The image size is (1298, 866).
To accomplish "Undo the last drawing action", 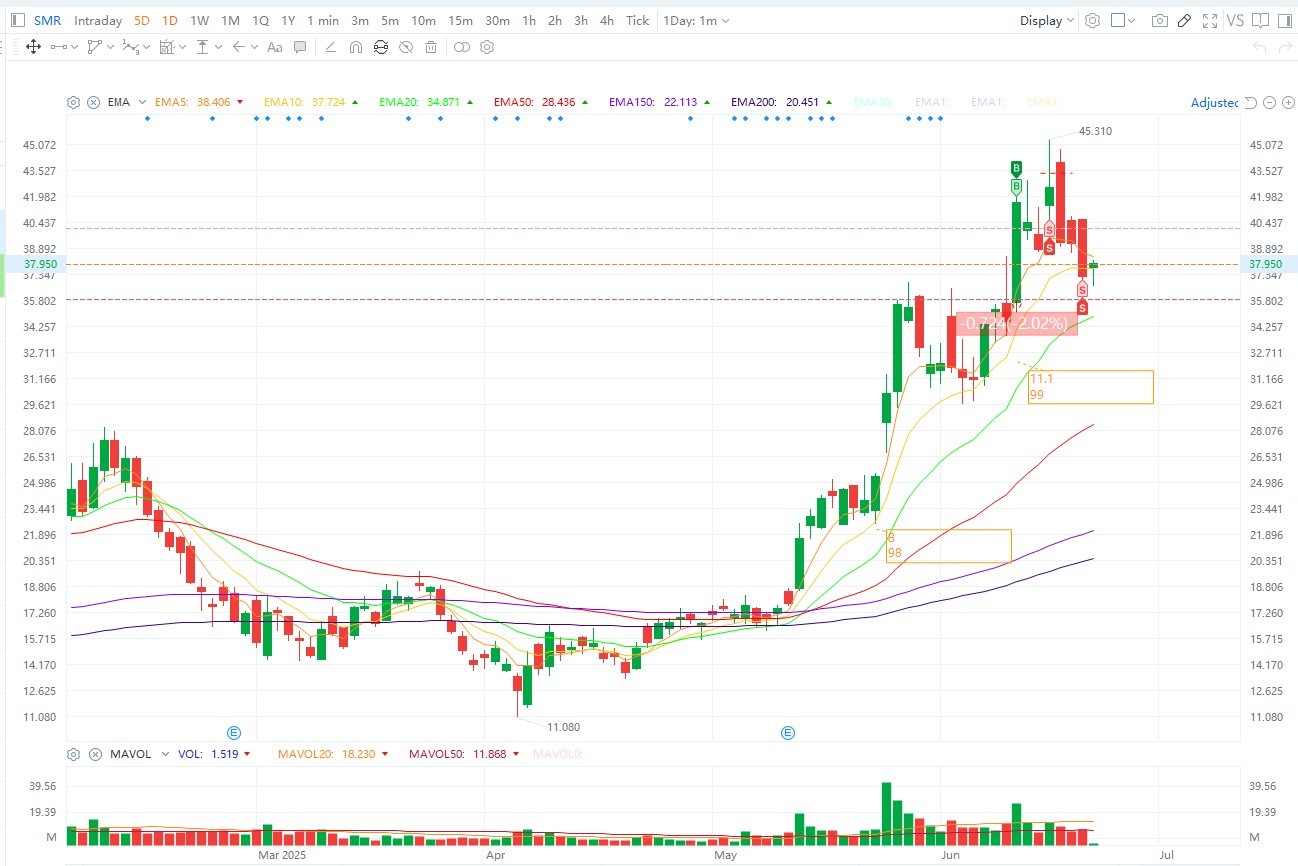I will pyautogui.click(x=1260, y=47).
